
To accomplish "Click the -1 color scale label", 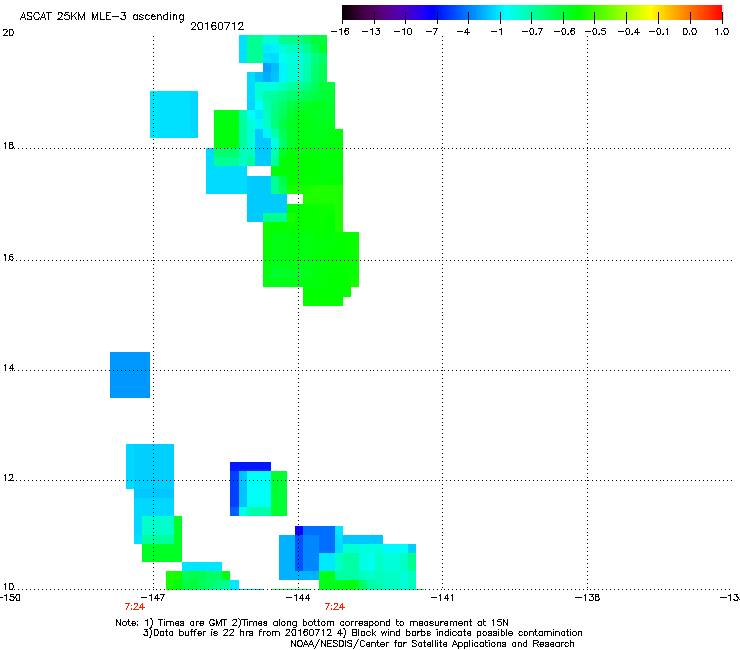I will coord(496,32).
